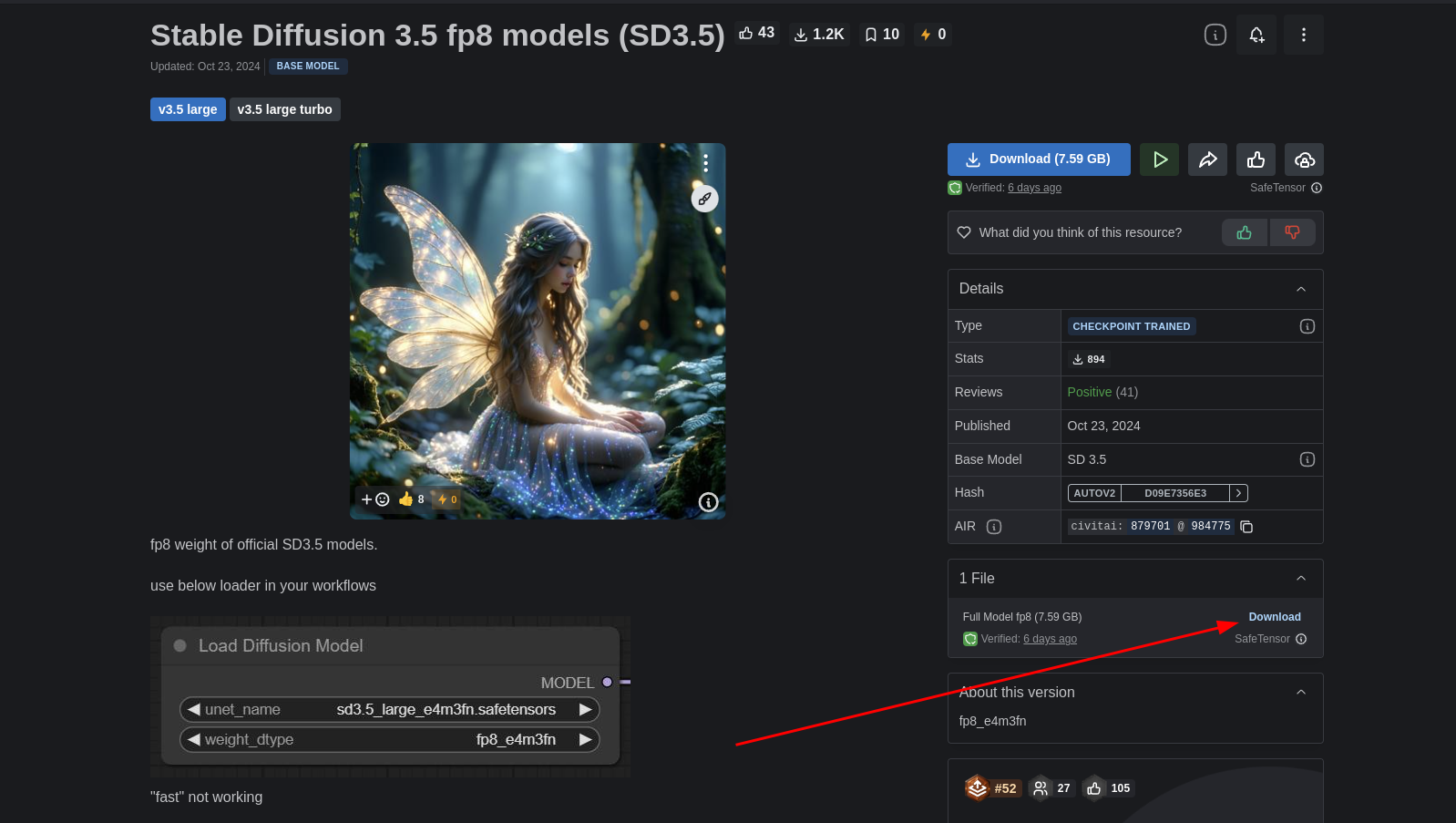Click the cloud upload icon button
The height and width of the screenshot is (823, 1456).
tap(1304, 159)
